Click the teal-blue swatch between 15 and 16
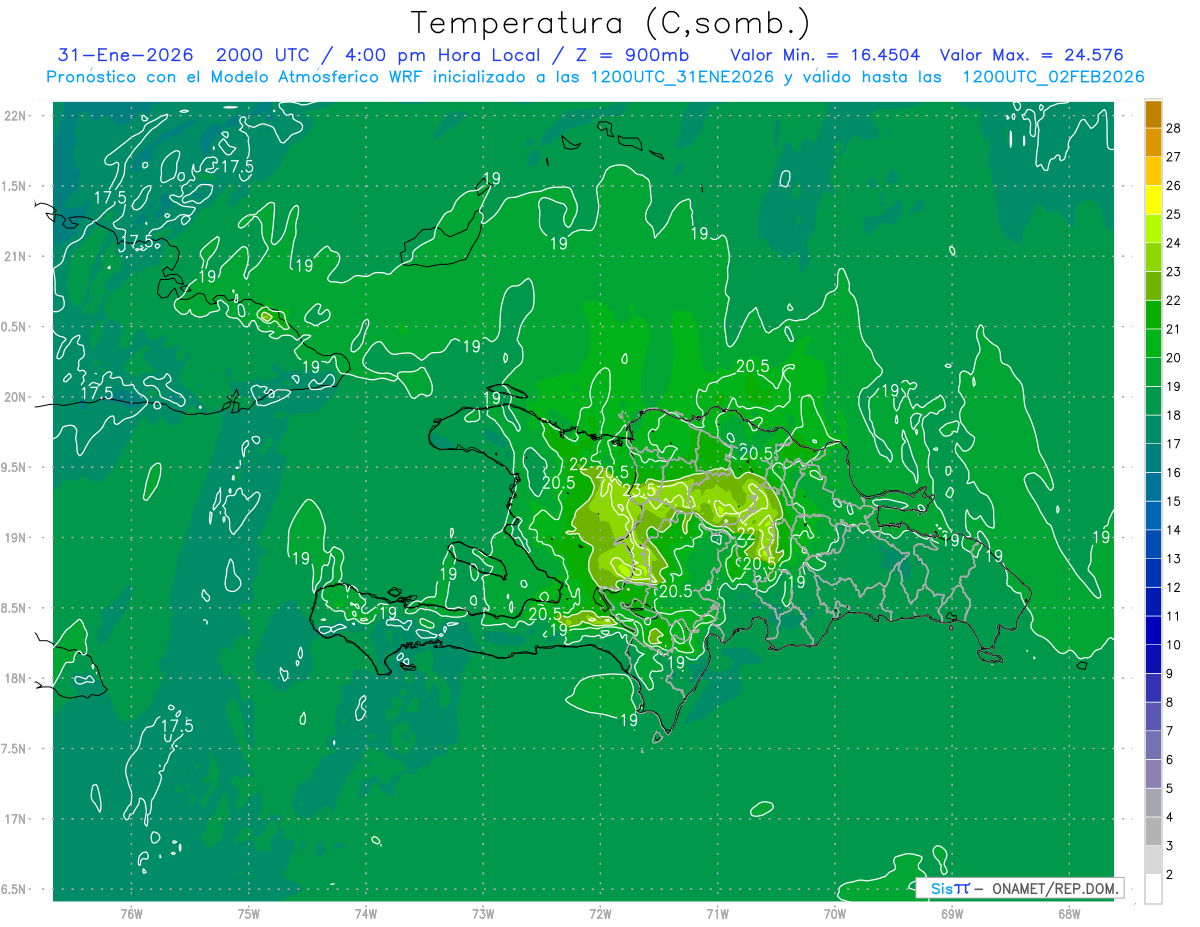The image size is (1200, 927). point(1153,486)
